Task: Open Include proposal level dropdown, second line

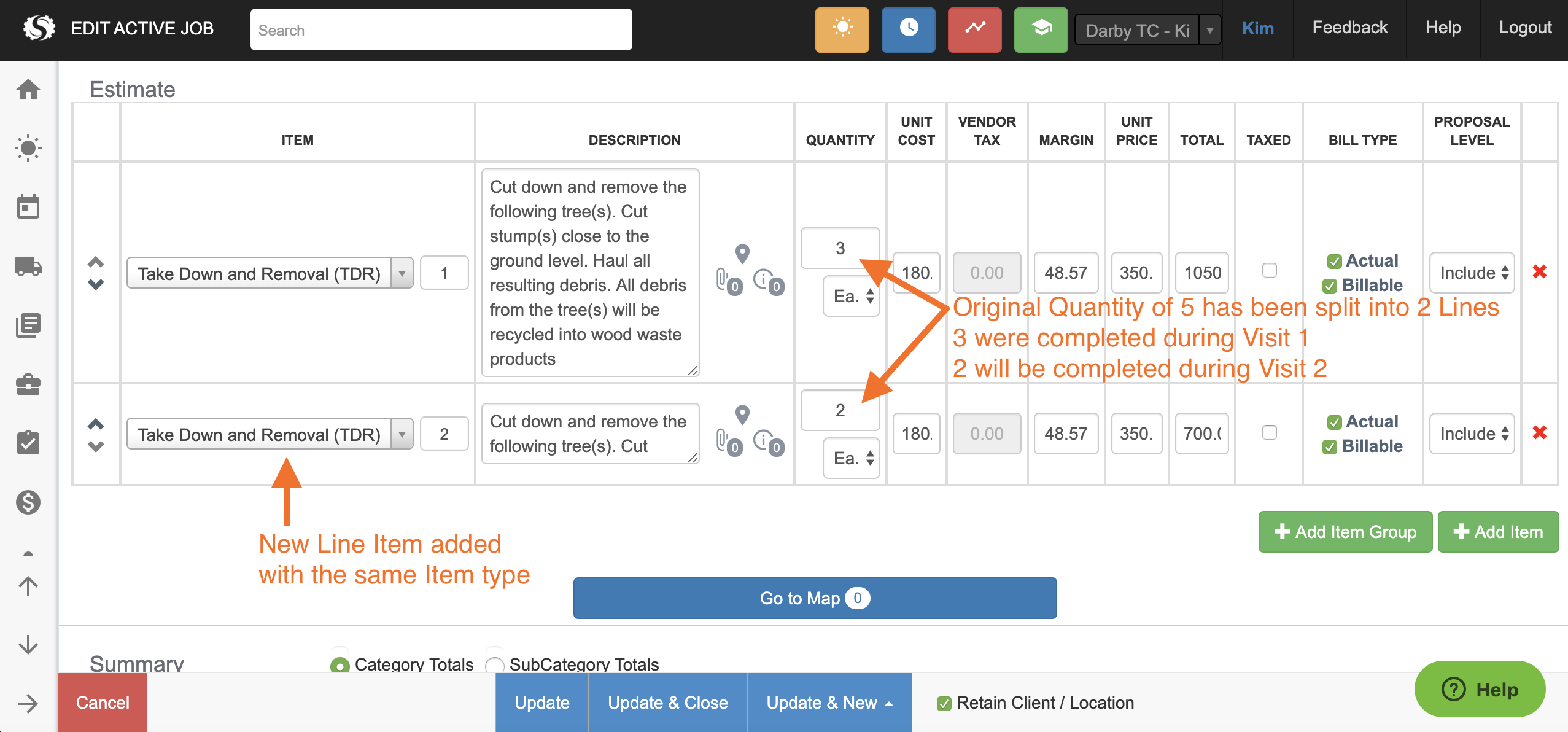Action: 1472,434
